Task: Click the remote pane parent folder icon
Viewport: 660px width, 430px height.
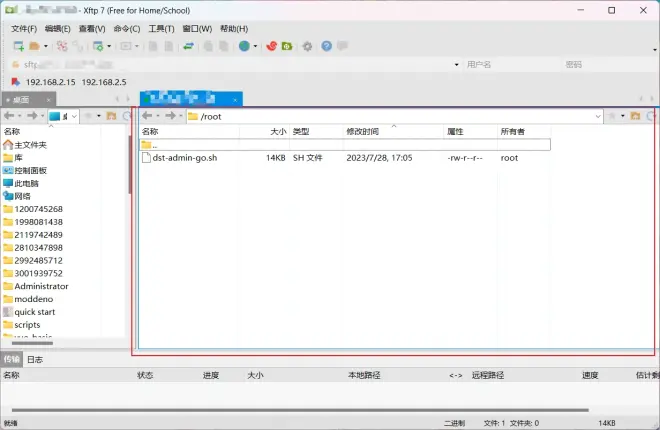Action: tap(636, 116)
